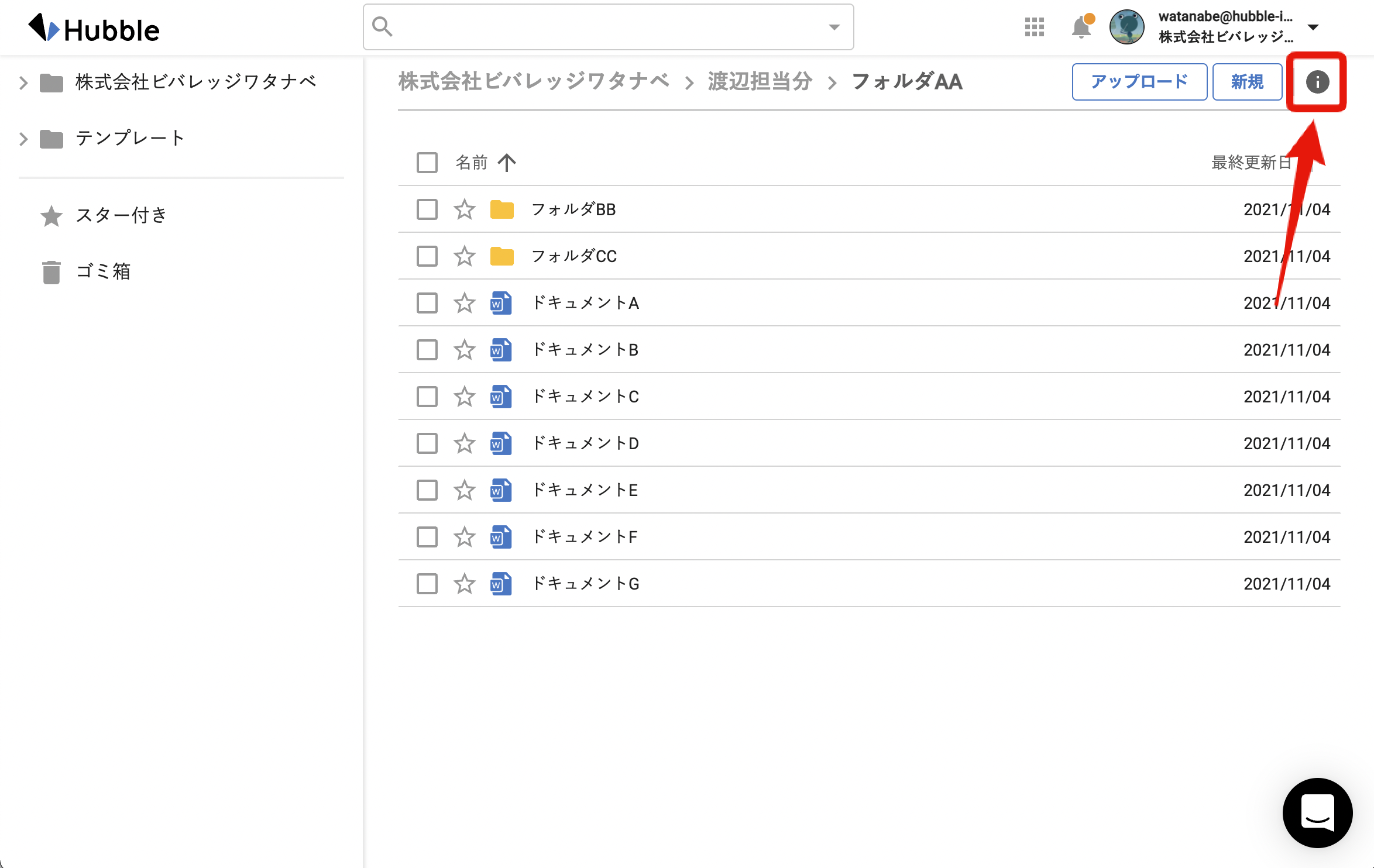This screenshot has width=1374, height=868.
Task: Open account menu dropdown arrow
Action: point(1313,27)
